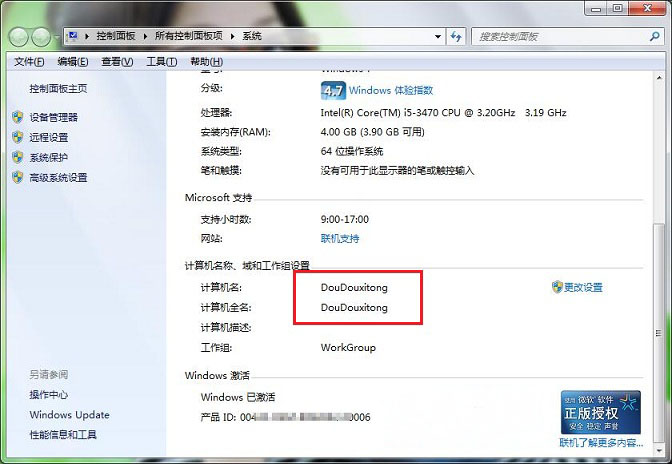Minimize the System window
The image size is (672, 464).
596,8
